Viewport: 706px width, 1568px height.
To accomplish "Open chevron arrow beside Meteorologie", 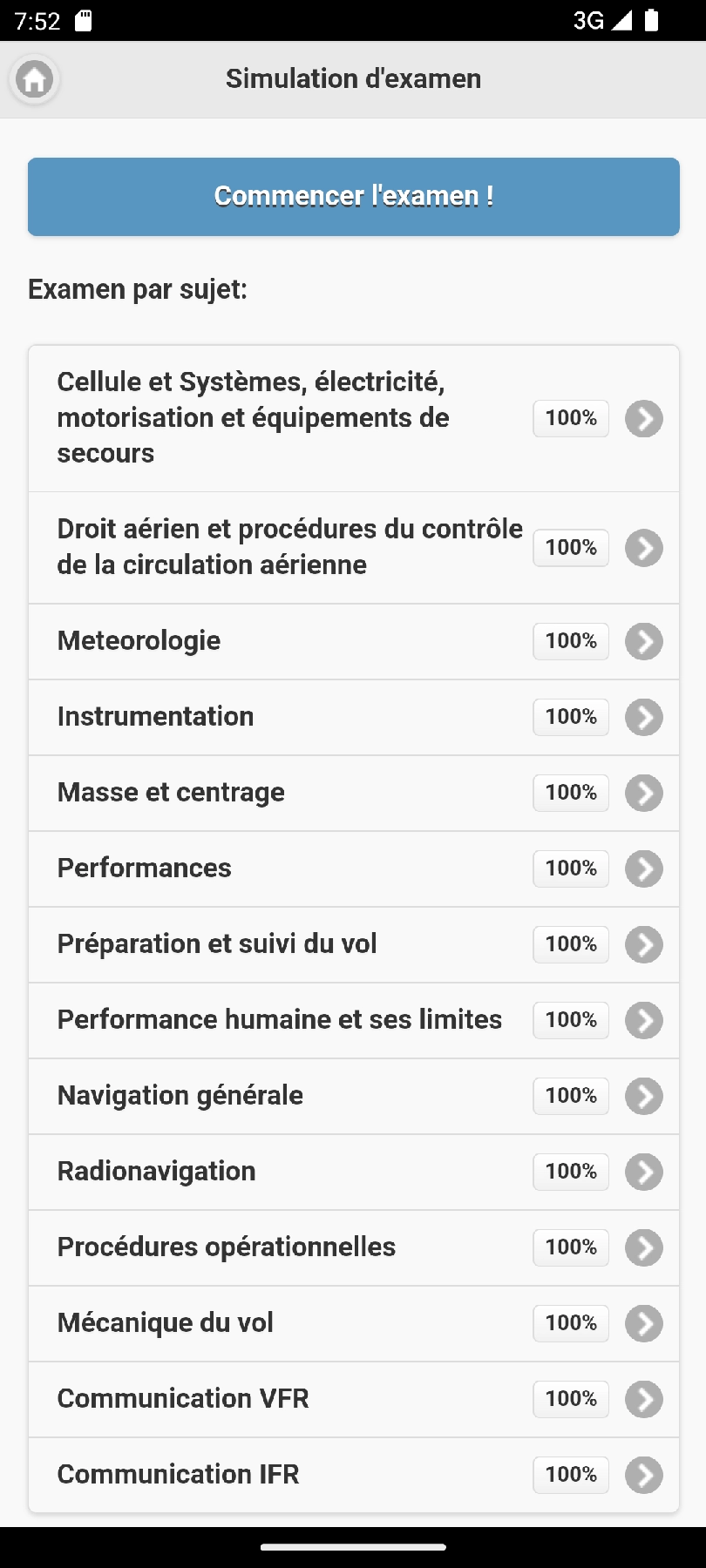I will coord(644,642).
